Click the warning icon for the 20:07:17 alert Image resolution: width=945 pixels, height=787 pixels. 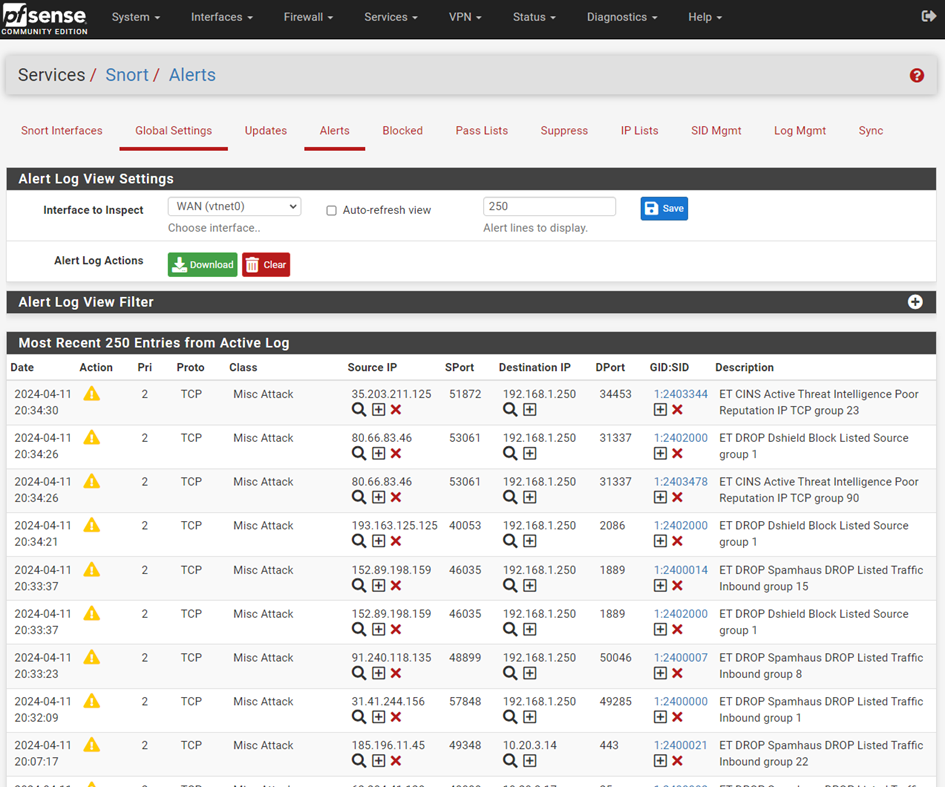coord(92,745)
